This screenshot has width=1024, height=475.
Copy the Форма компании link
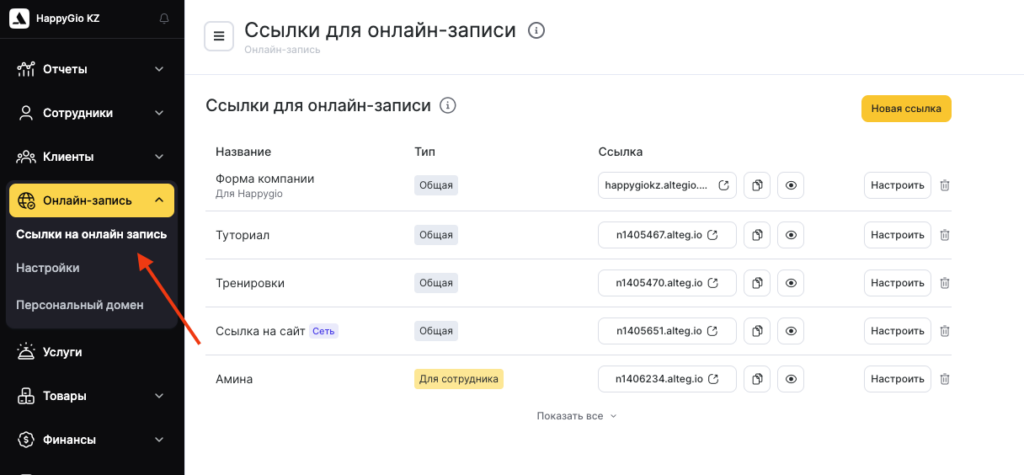pos(757,186)
